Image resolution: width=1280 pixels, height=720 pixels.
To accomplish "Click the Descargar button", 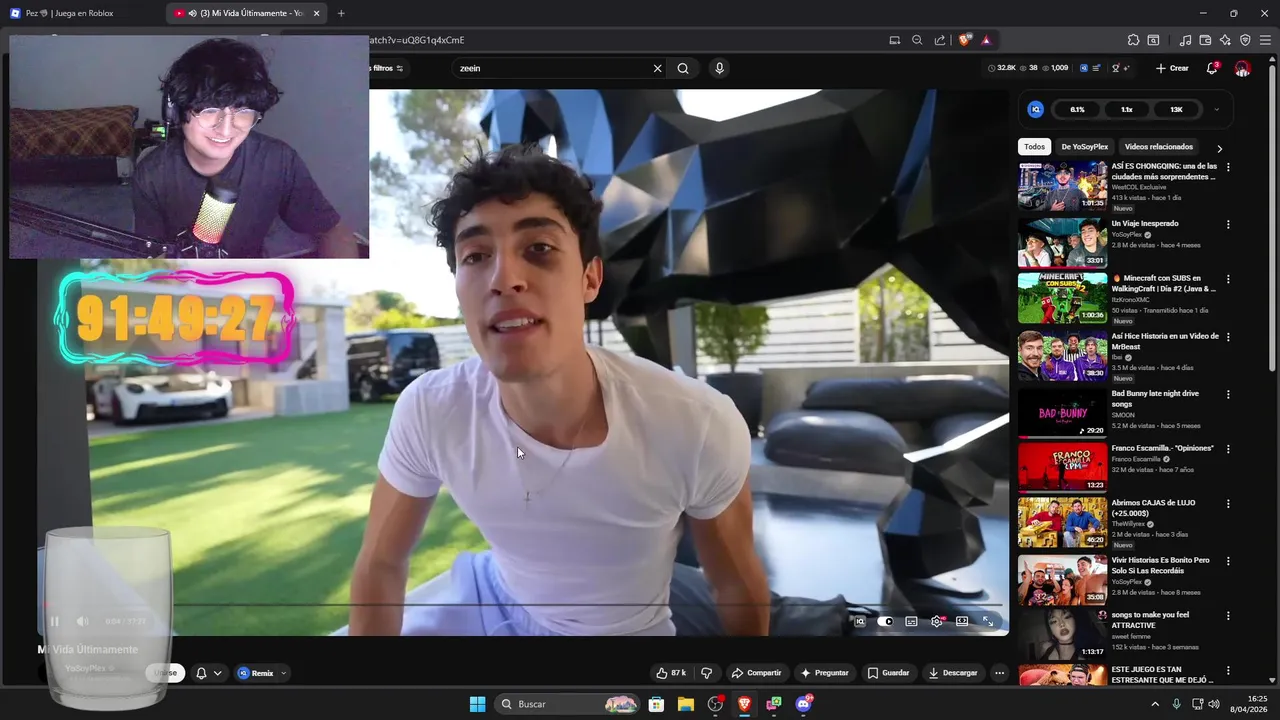I will (x=952, y=673).
